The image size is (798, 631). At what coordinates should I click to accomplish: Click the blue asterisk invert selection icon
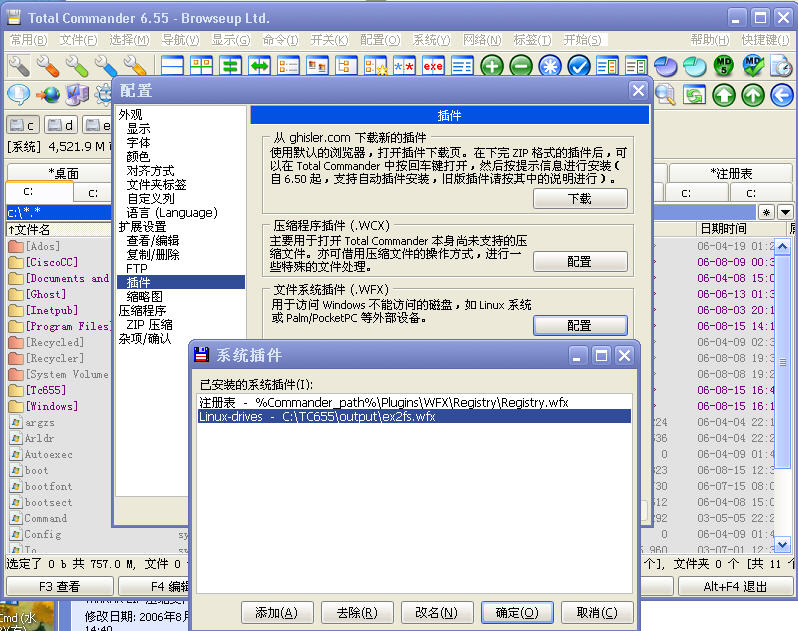coord(550,66)
